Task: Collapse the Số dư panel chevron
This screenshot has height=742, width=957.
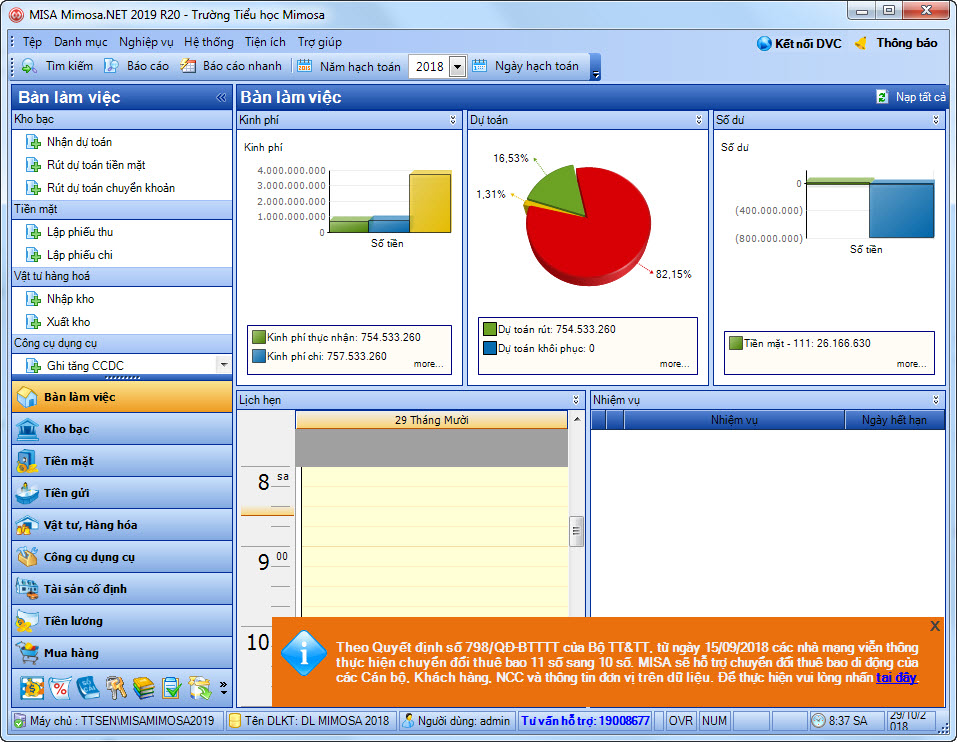Action: pos(936,120)
